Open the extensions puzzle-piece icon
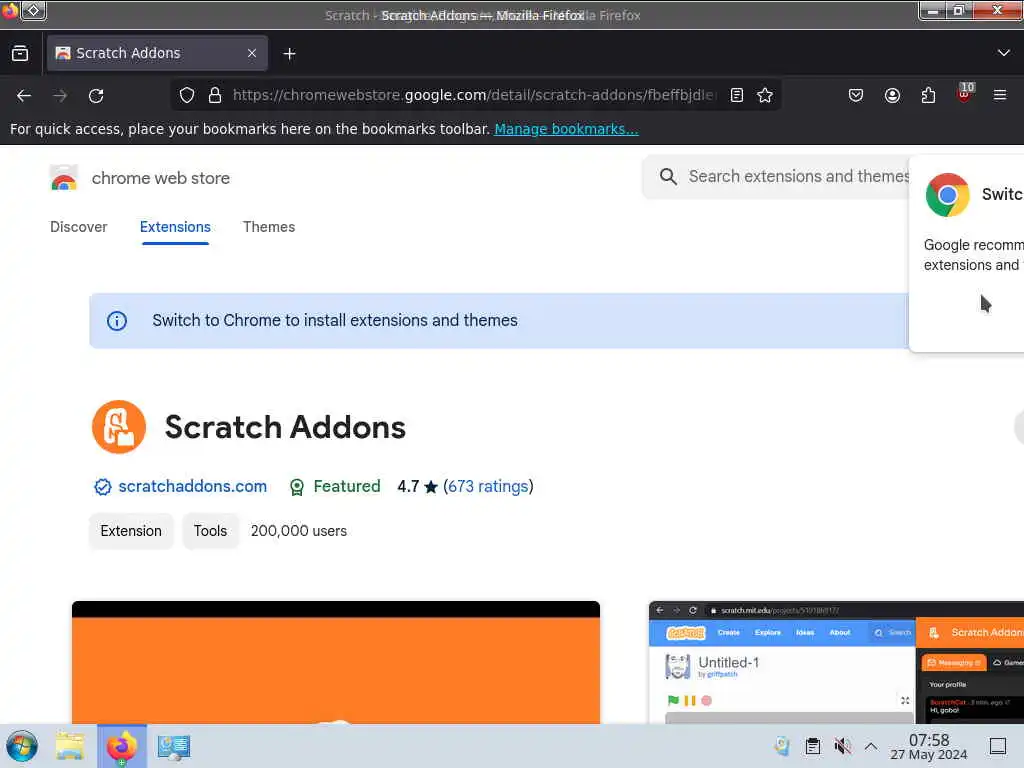 928,95
